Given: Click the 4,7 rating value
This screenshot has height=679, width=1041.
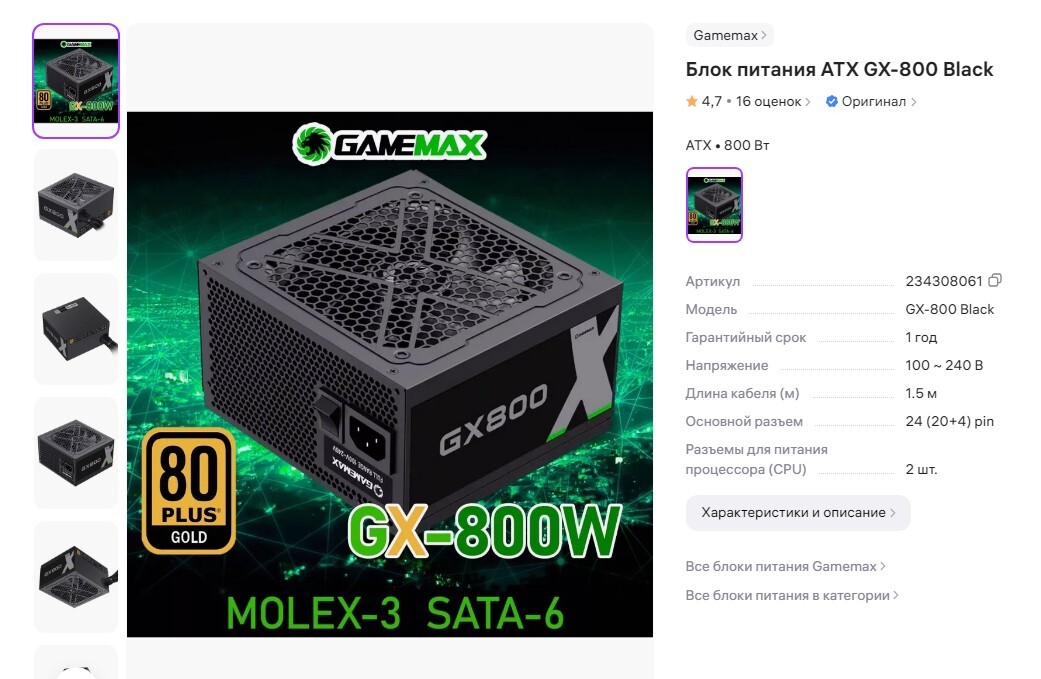Looking at the screenshot, I should [712, 102].
